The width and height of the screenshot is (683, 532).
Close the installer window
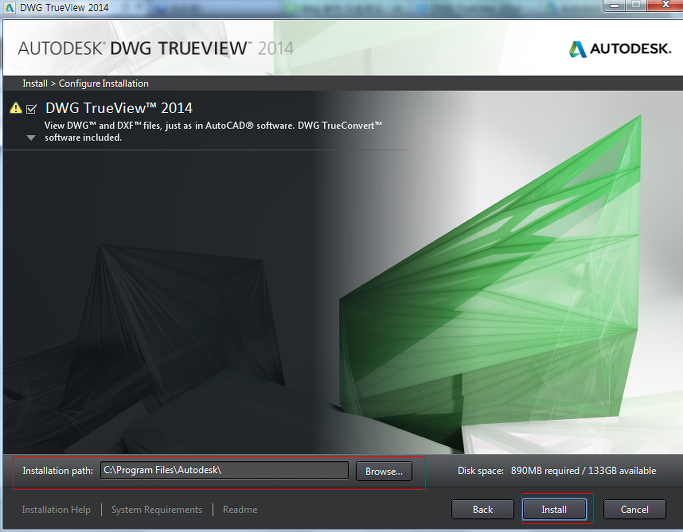[x=665, y=5]
